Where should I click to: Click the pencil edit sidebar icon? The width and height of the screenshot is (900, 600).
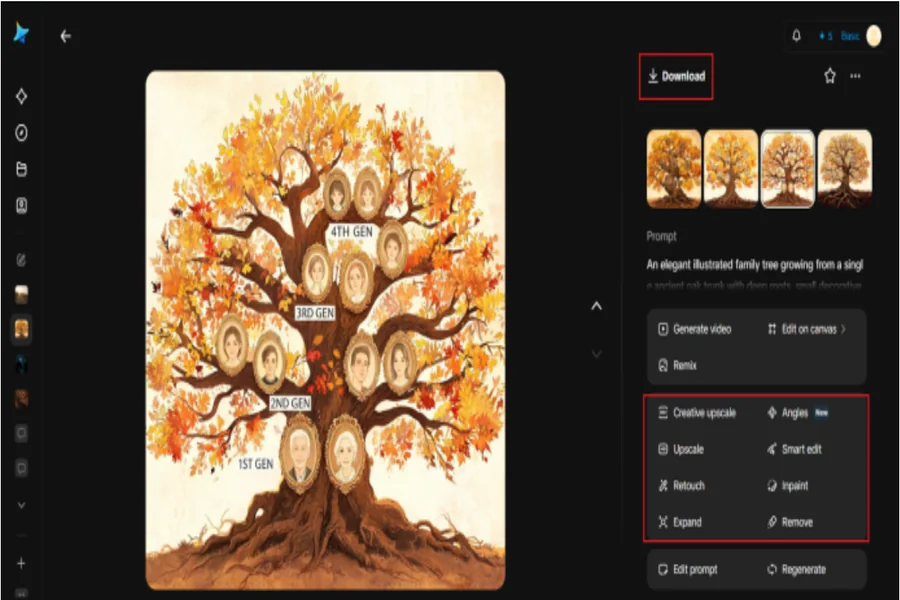(21, 260)
